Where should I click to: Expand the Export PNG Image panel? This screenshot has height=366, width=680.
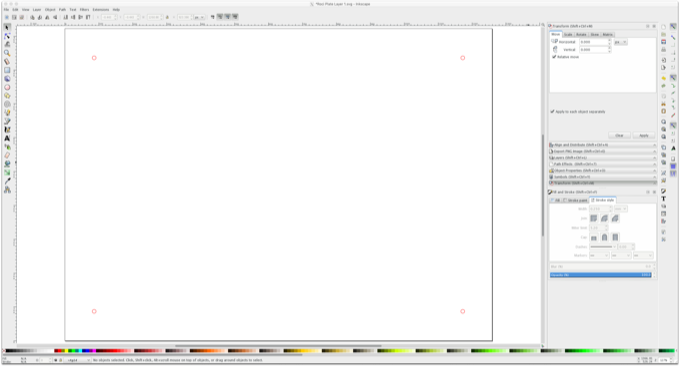coord(602,151)
